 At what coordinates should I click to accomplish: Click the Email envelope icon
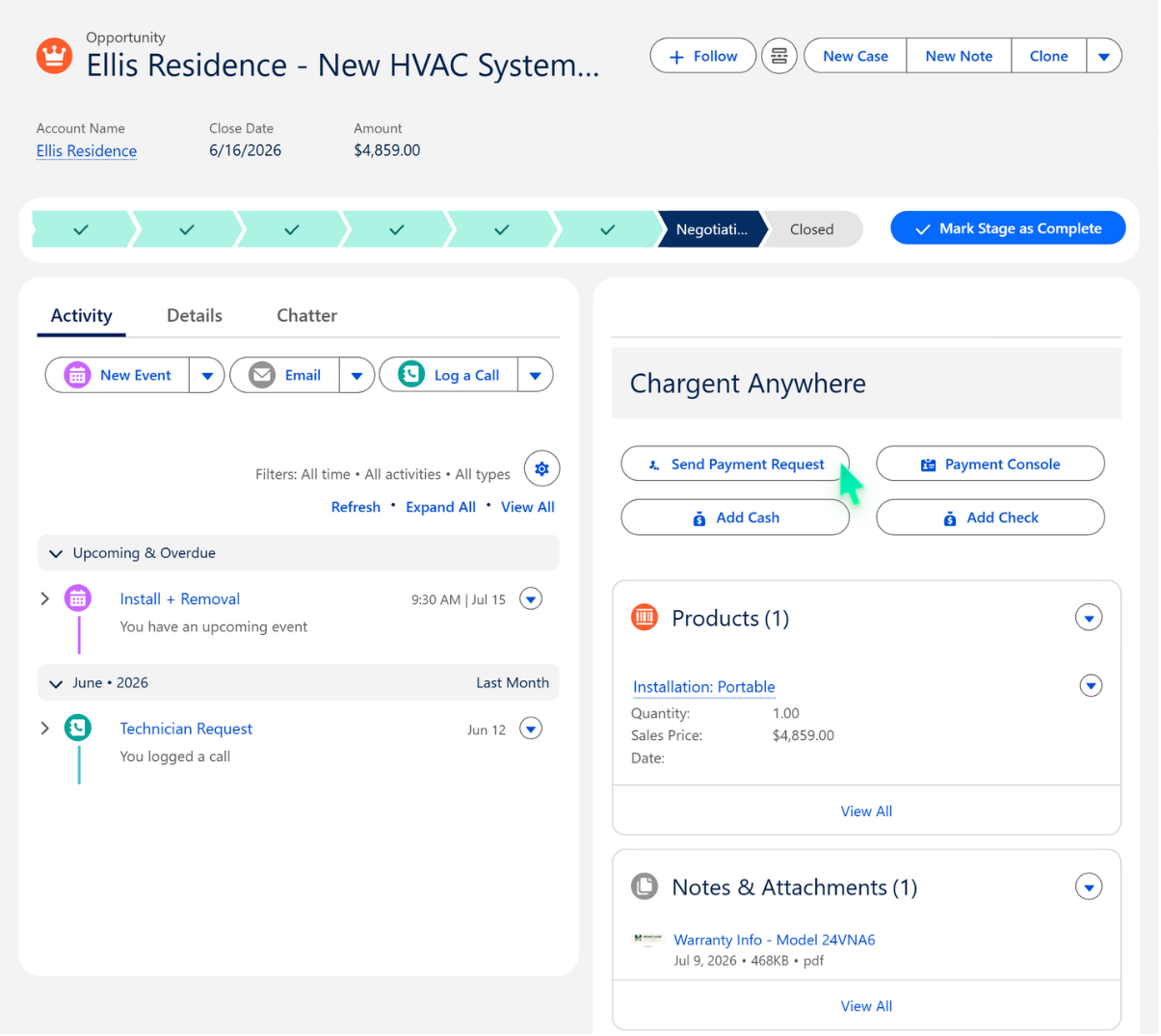(x=262, y=375)
